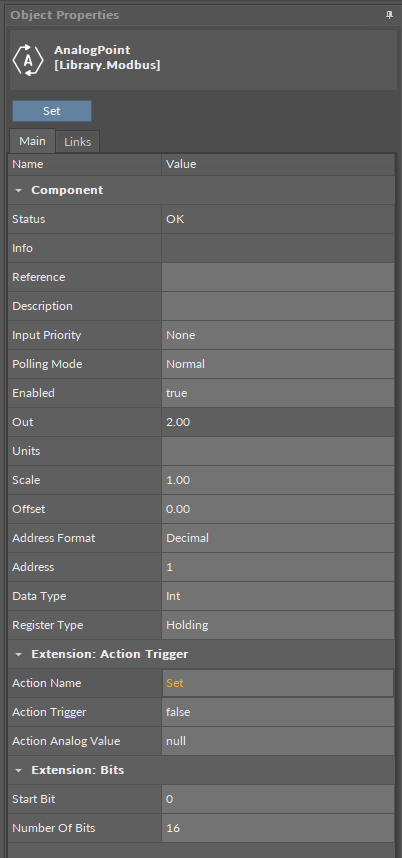Edit the Scale value field
Screen dimensions: 402x858
(x=278, y=480)
